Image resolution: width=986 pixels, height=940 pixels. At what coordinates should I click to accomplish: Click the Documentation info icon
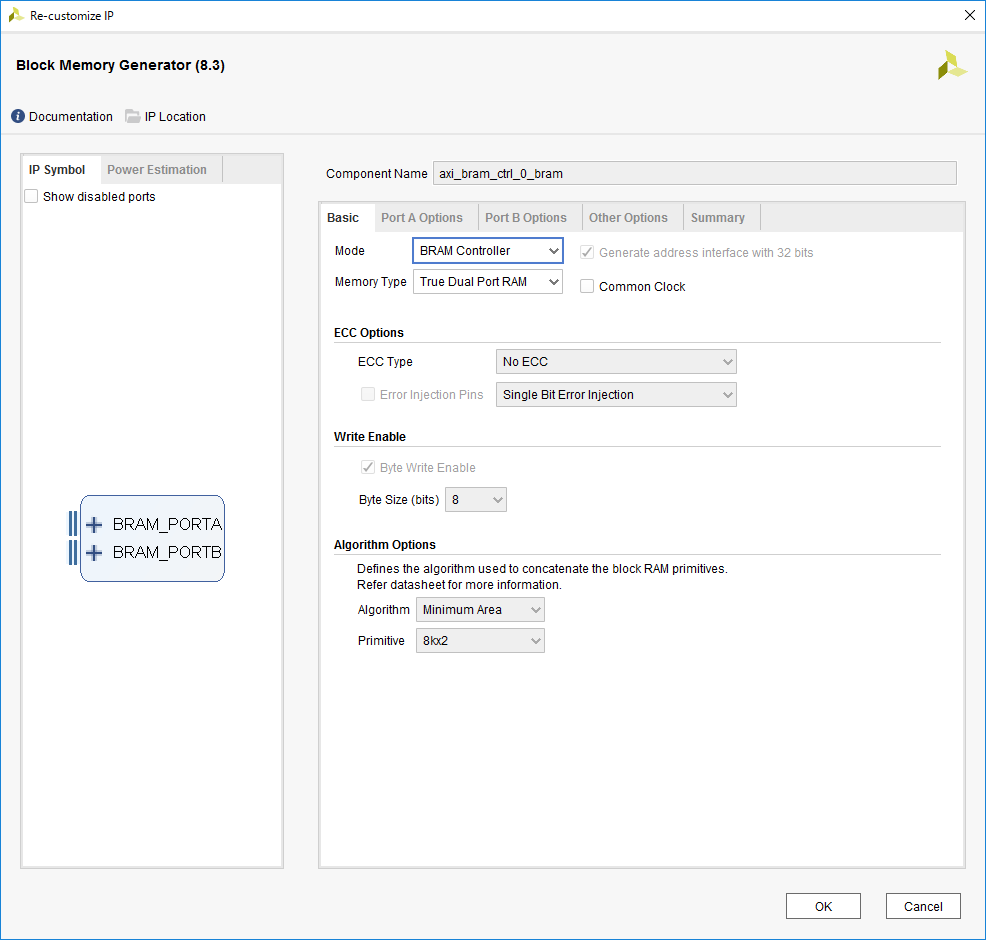click(18, 117)
